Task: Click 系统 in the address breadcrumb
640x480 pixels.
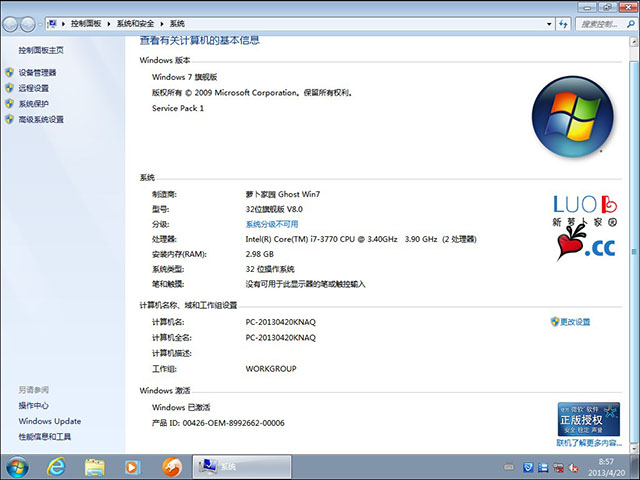Action: (x=177, y=24)
